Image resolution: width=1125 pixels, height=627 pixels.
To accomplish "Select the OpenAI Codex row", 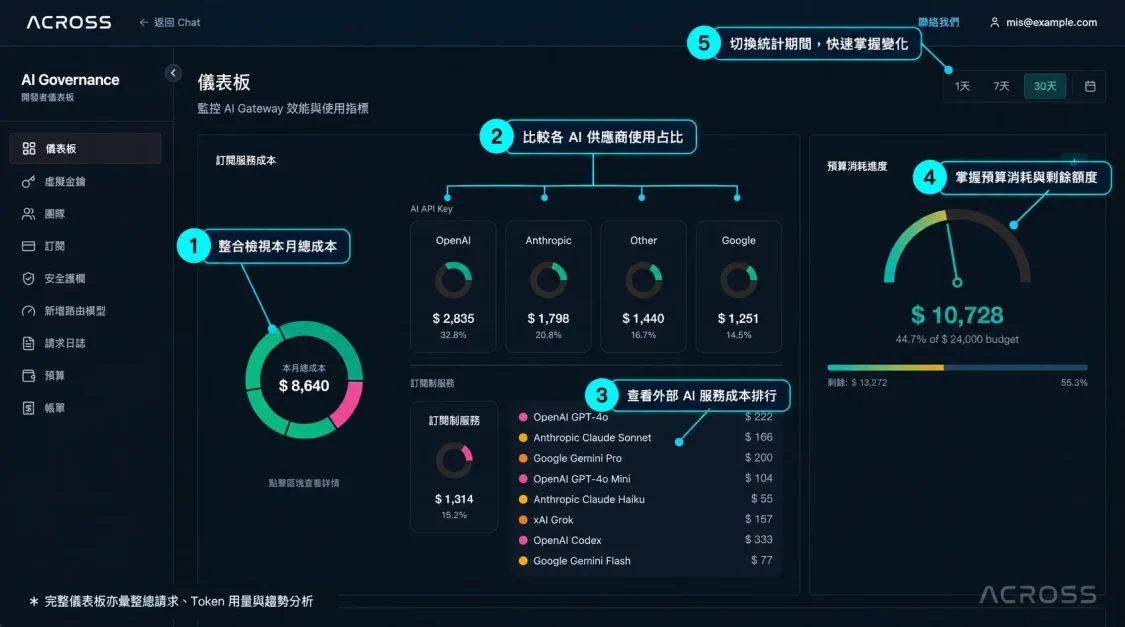I will pyautogui.click(x=646, y=540).
